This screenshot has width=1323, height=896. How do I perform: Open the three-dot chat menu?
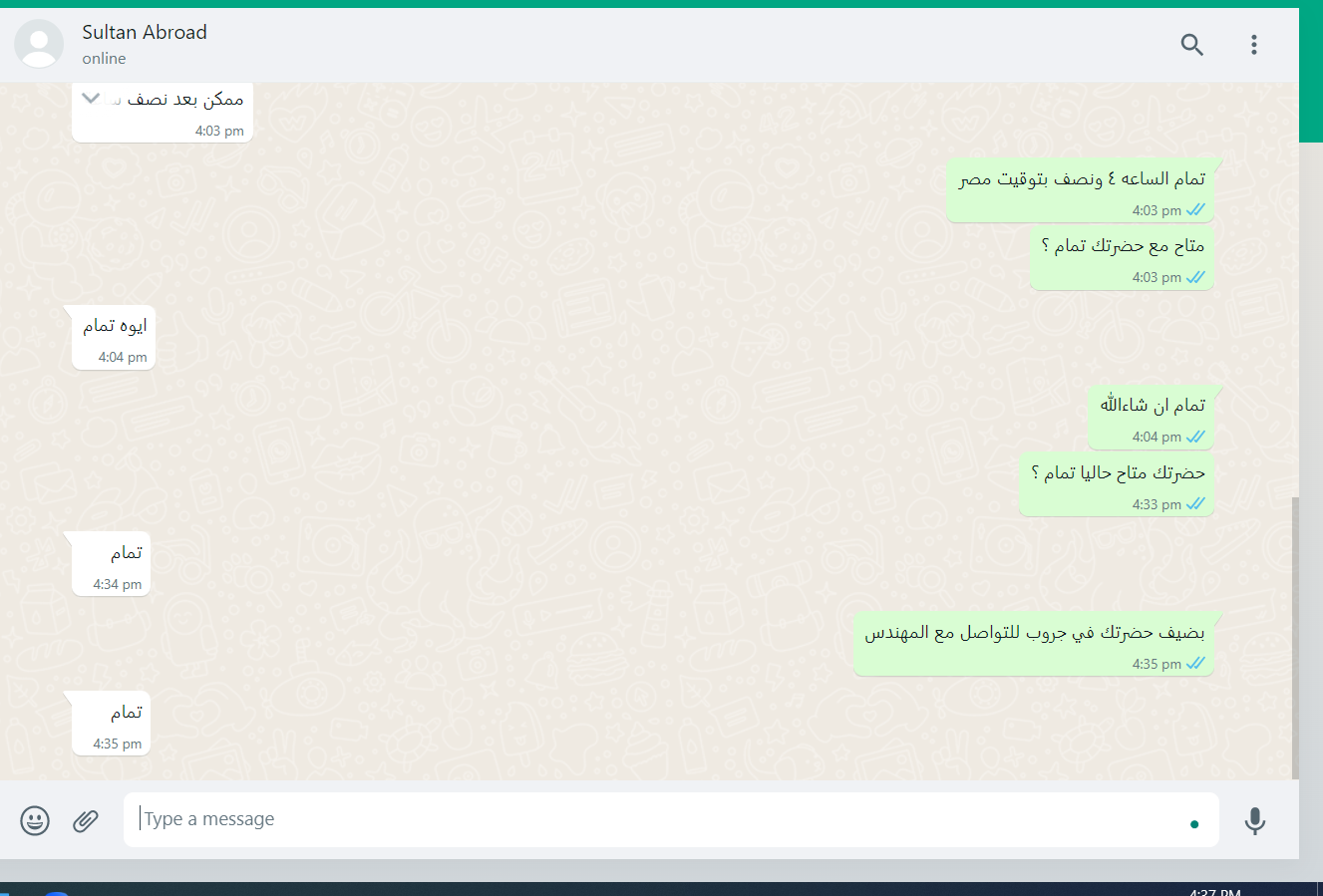pyautogui.click(x=1254, y=44)
